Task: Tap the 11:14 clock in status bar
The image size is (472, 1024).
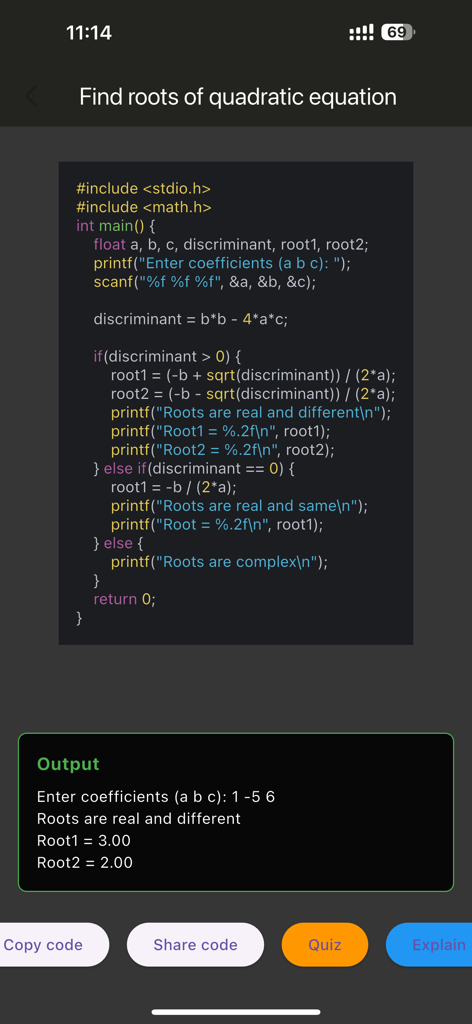Action: tap(89, 33)
